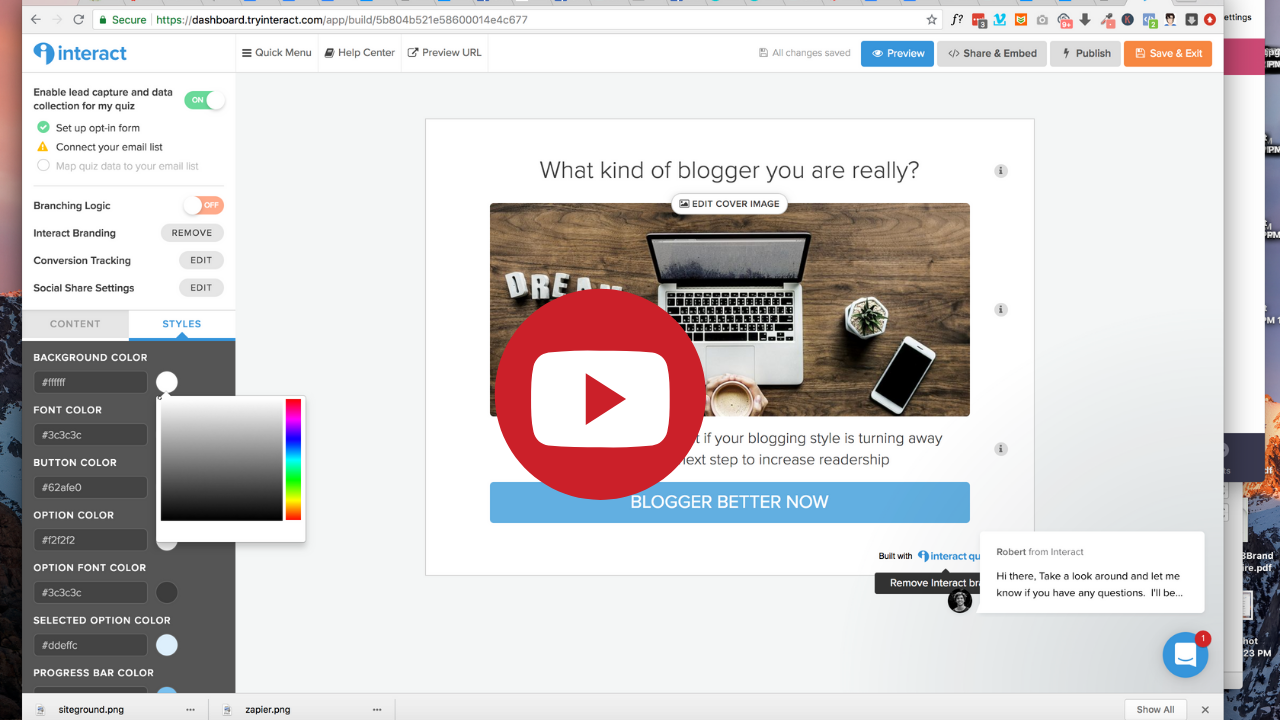Click the Button Color hex field
This screenshot has width=1280, height=720.
point(91,487)
